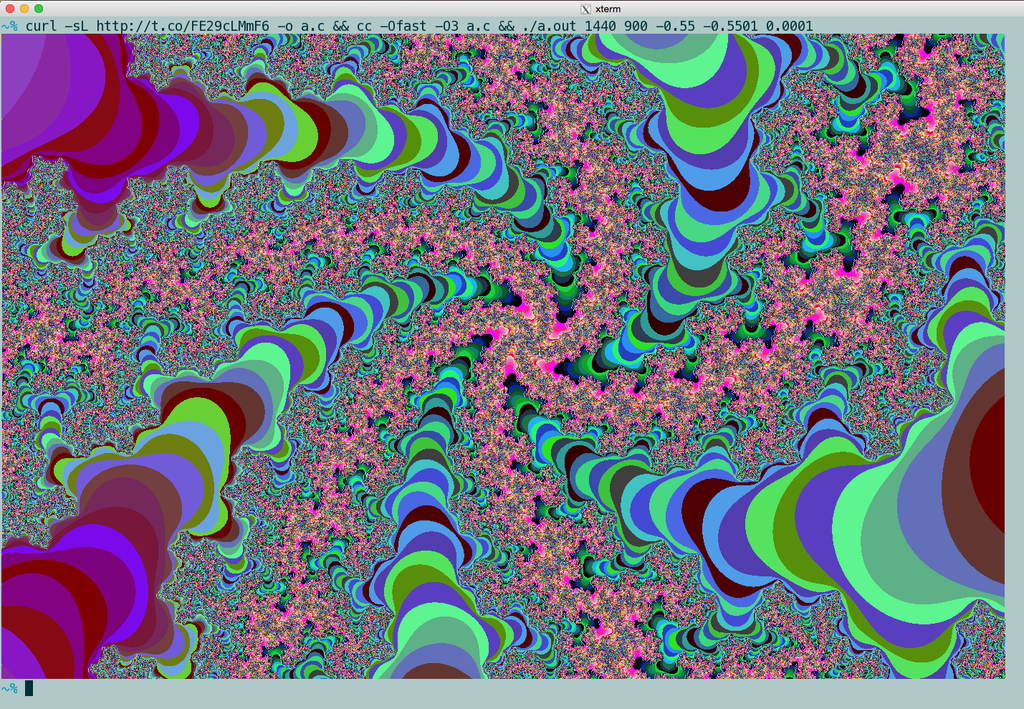Image resolution: width=1024 pixels, height=709 pixels.
Task: Click the xterm title bar X11 icon
Action: click(586, 8)
